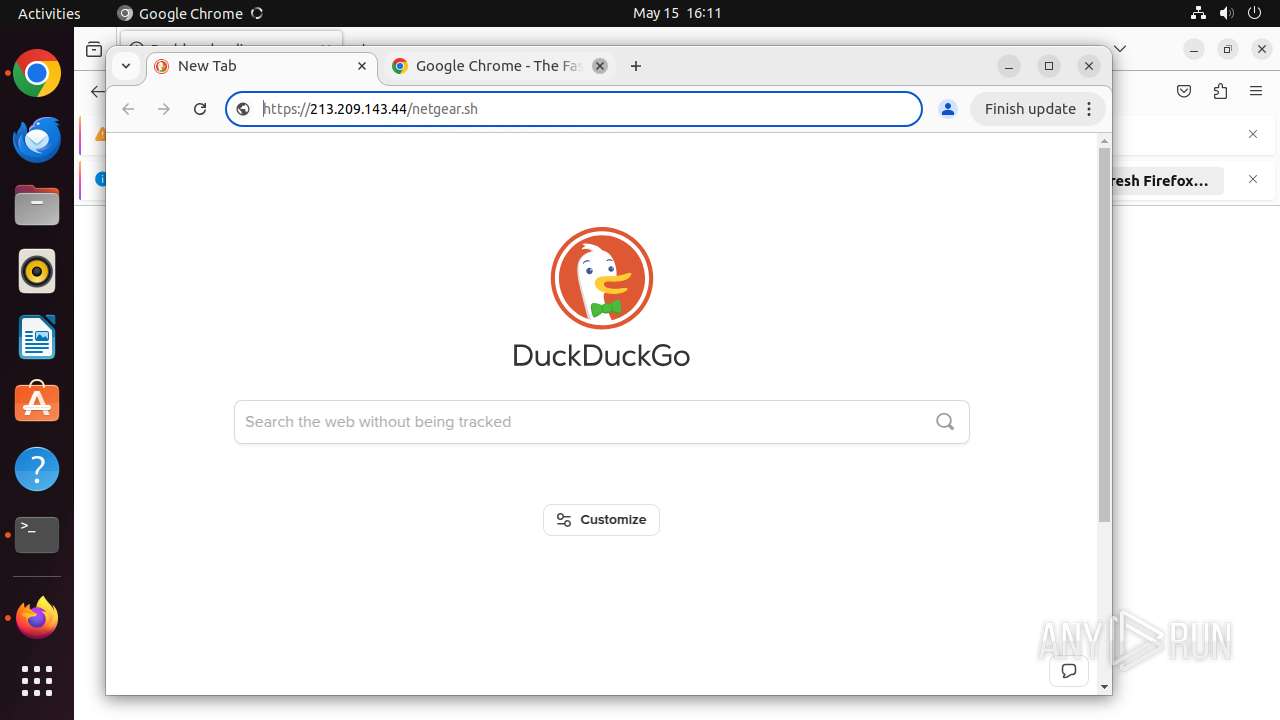Open Terminal from the dock
Screen dimensions: 1280x720
click(37, 535)
